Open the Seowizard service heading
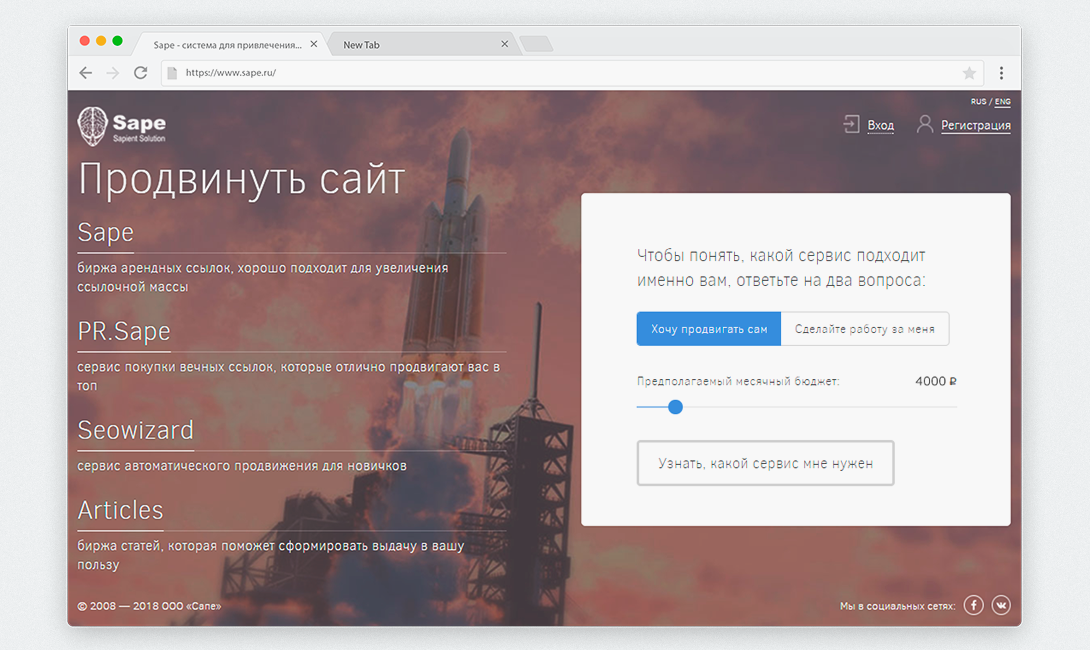 (x=136, y=430)
